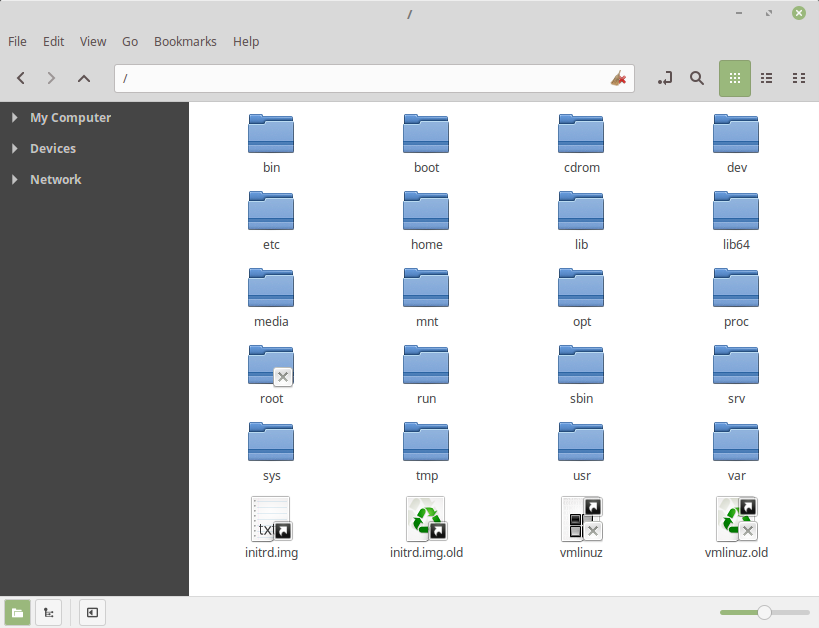Hide the side panel

pos(91,612)
